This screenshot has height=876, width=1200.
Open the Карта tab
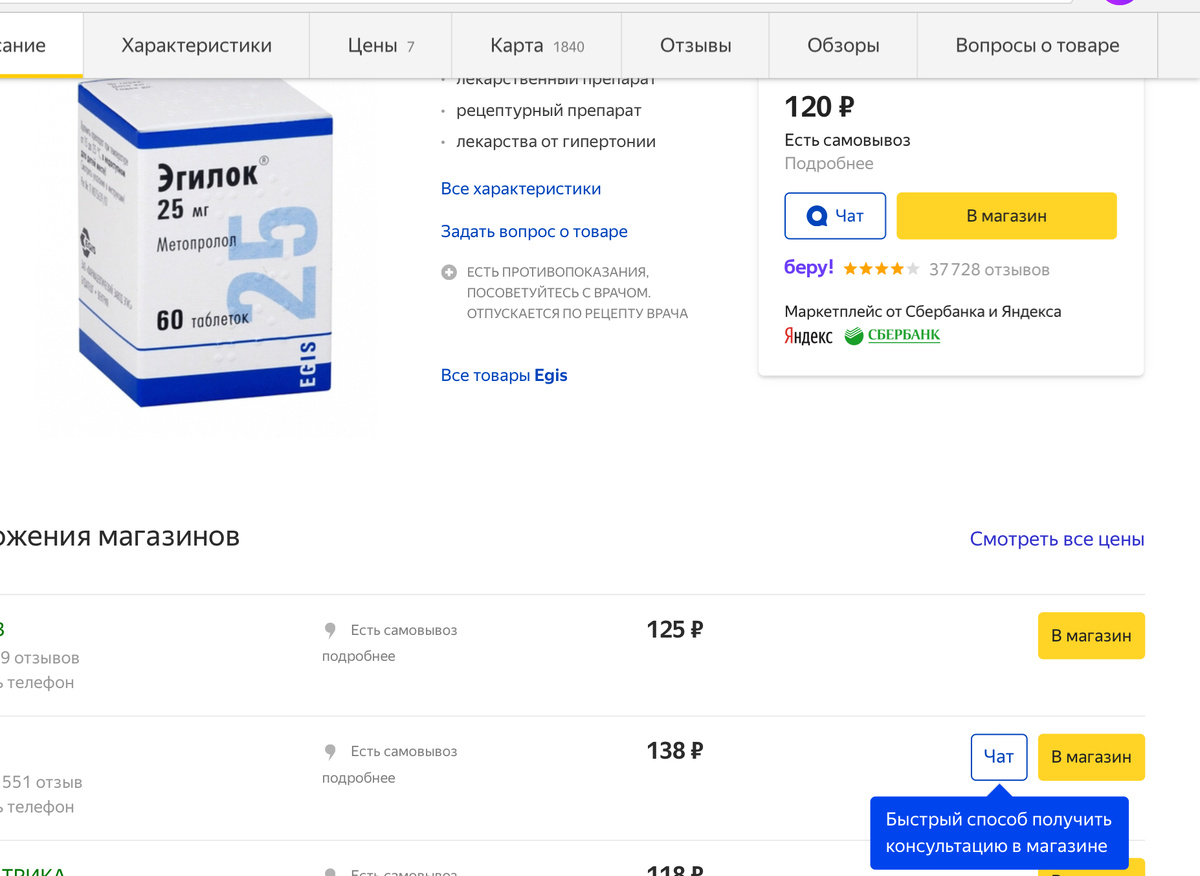click(x=537, y=45)
